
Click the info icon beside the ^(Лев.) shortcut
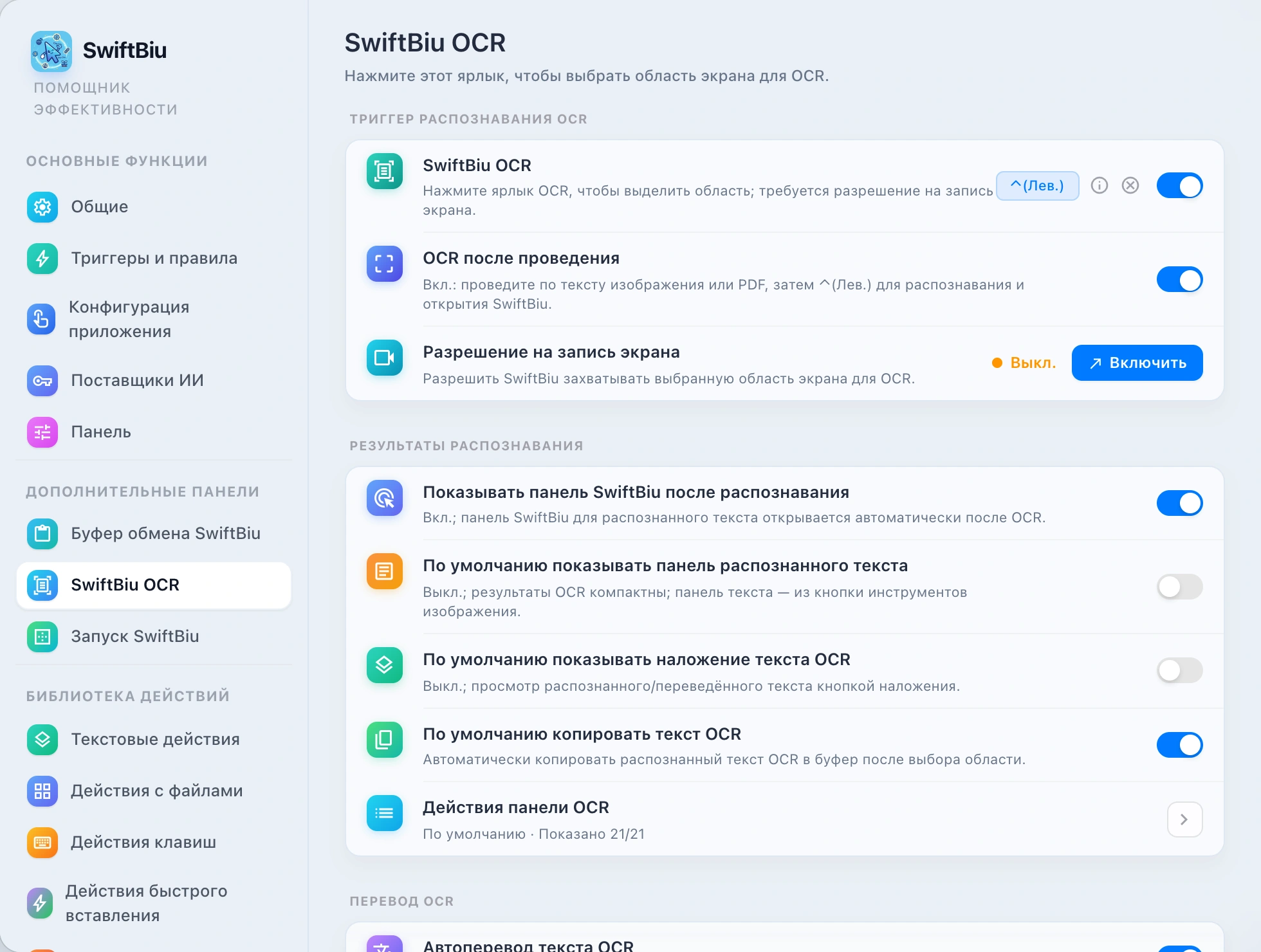1100,186
